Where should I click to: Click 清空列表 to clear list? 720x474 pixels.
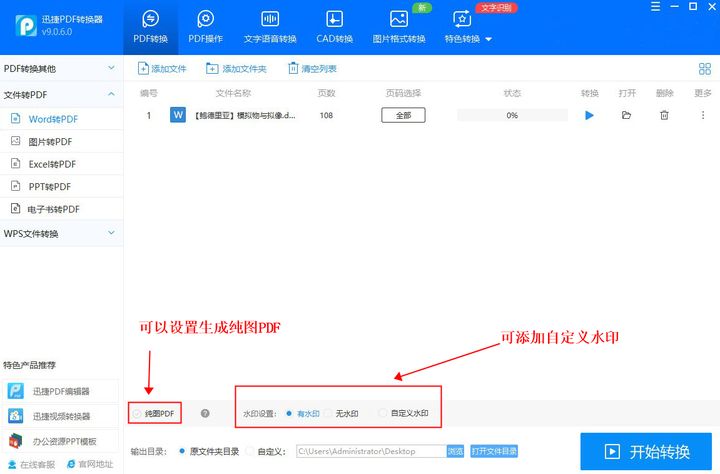click(312, 68)
